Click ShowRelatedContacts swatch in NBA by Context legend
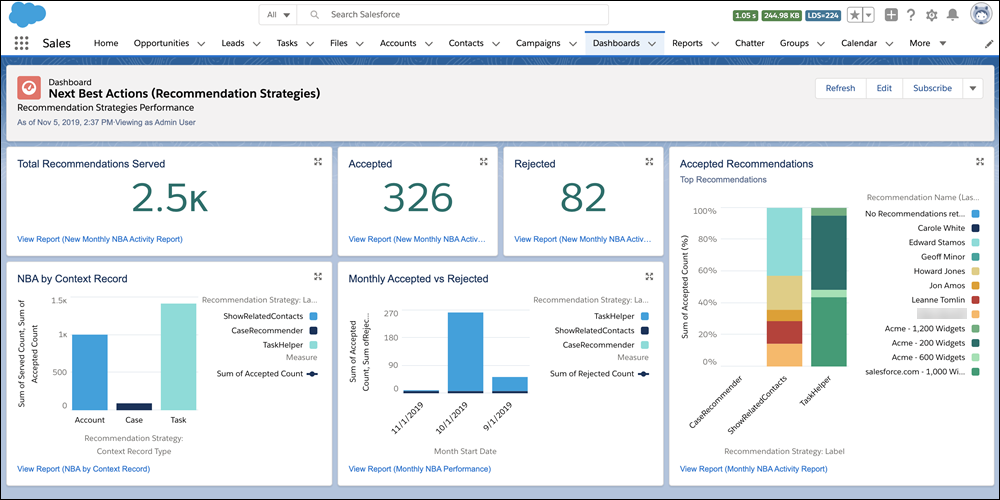The height and width of the screenshot is (500, 1000). (x=312, y=316)
